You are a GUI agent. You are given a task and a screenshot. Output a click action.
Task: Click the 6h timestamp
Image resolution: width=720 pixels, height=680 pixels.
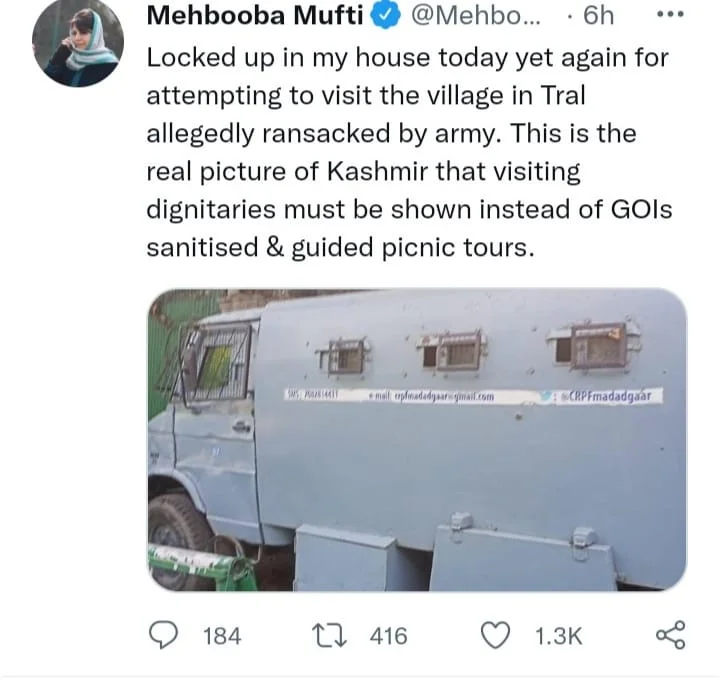(x=598, y=17)
